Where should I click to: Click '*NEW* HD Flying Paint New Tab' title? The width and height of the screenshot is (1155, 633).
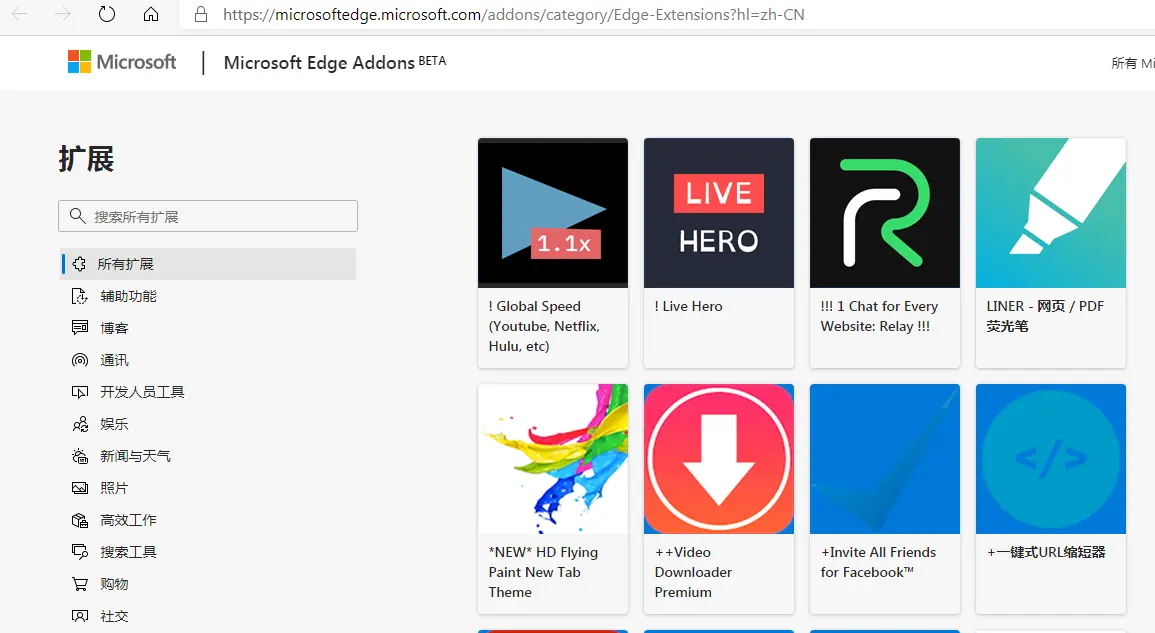(544, 572)
